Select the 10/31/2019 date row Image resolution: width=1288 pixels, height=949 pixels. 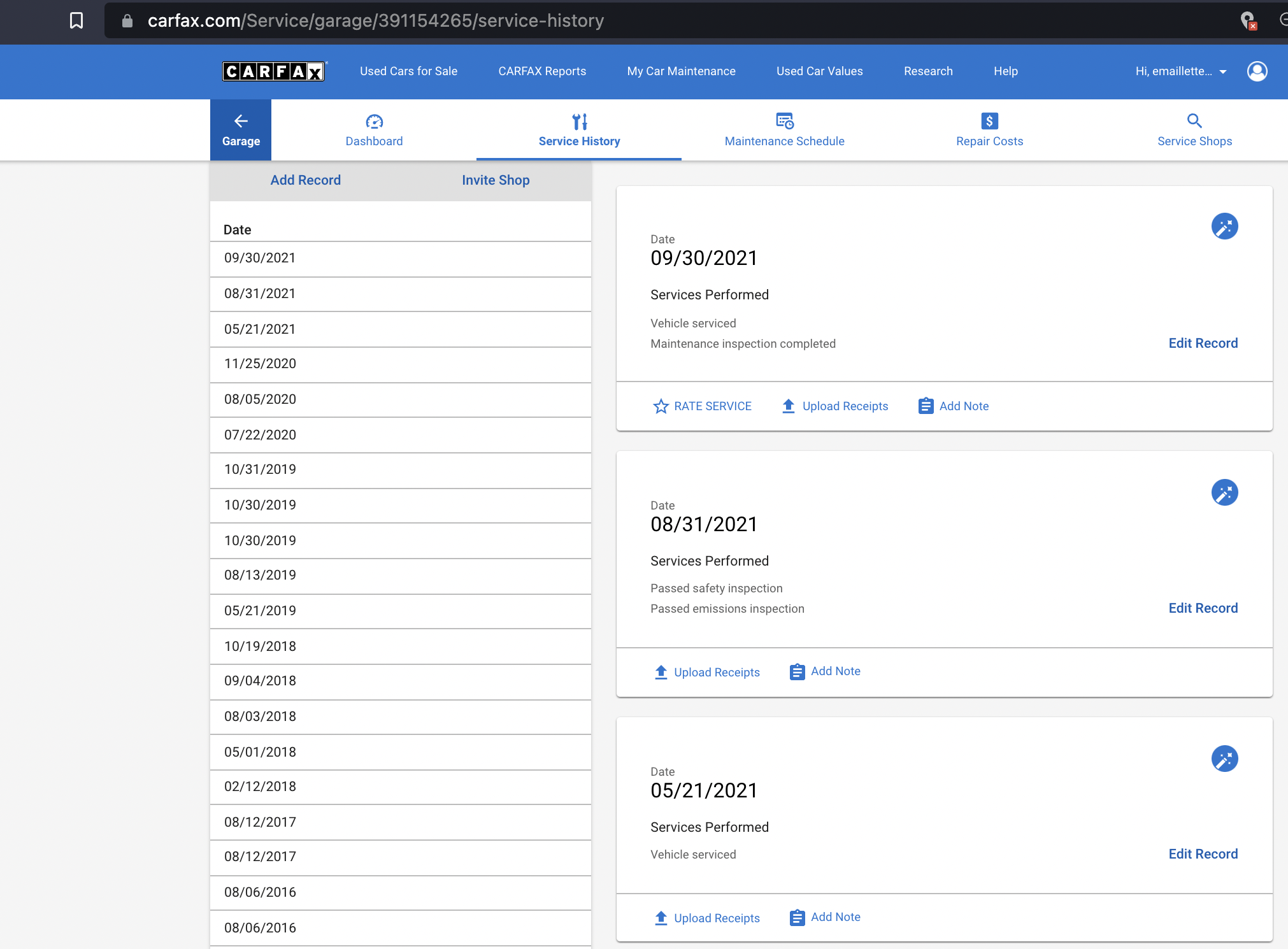(401, 470)
